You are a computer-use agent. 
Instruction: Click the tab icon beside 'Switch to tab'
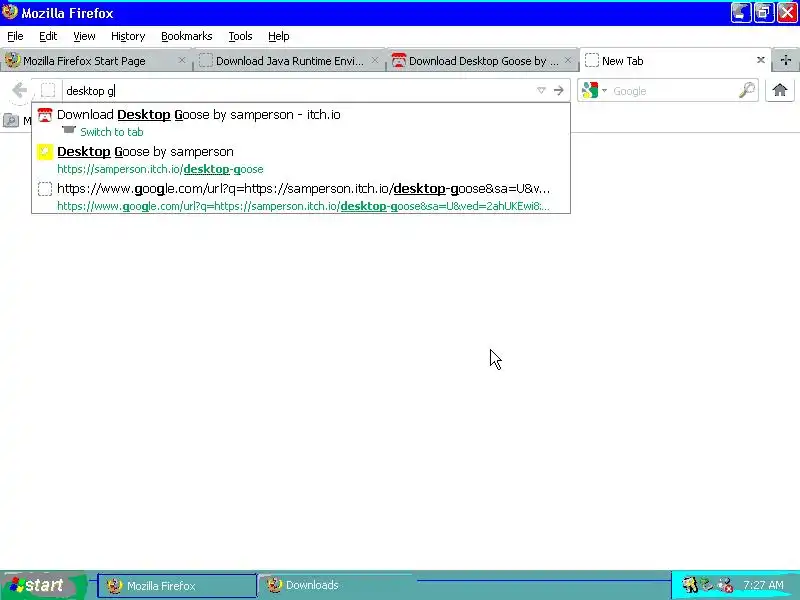click(x=68, y=131)
